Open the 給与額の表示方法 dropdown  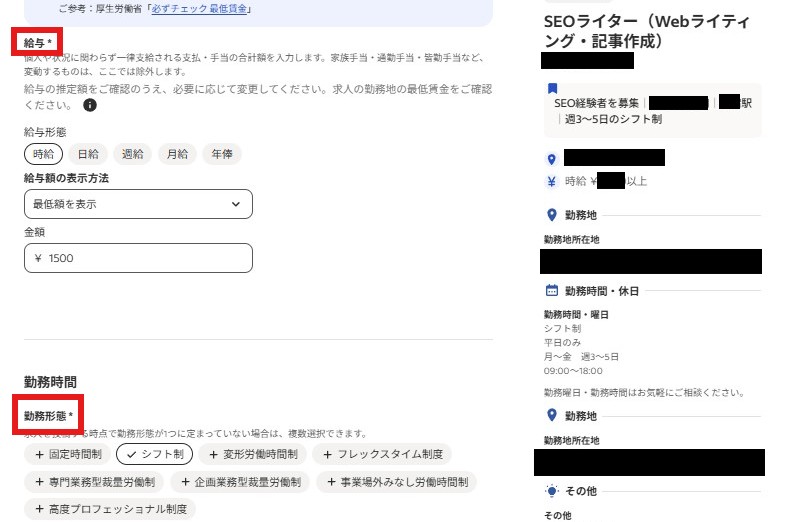pos(138,204)
